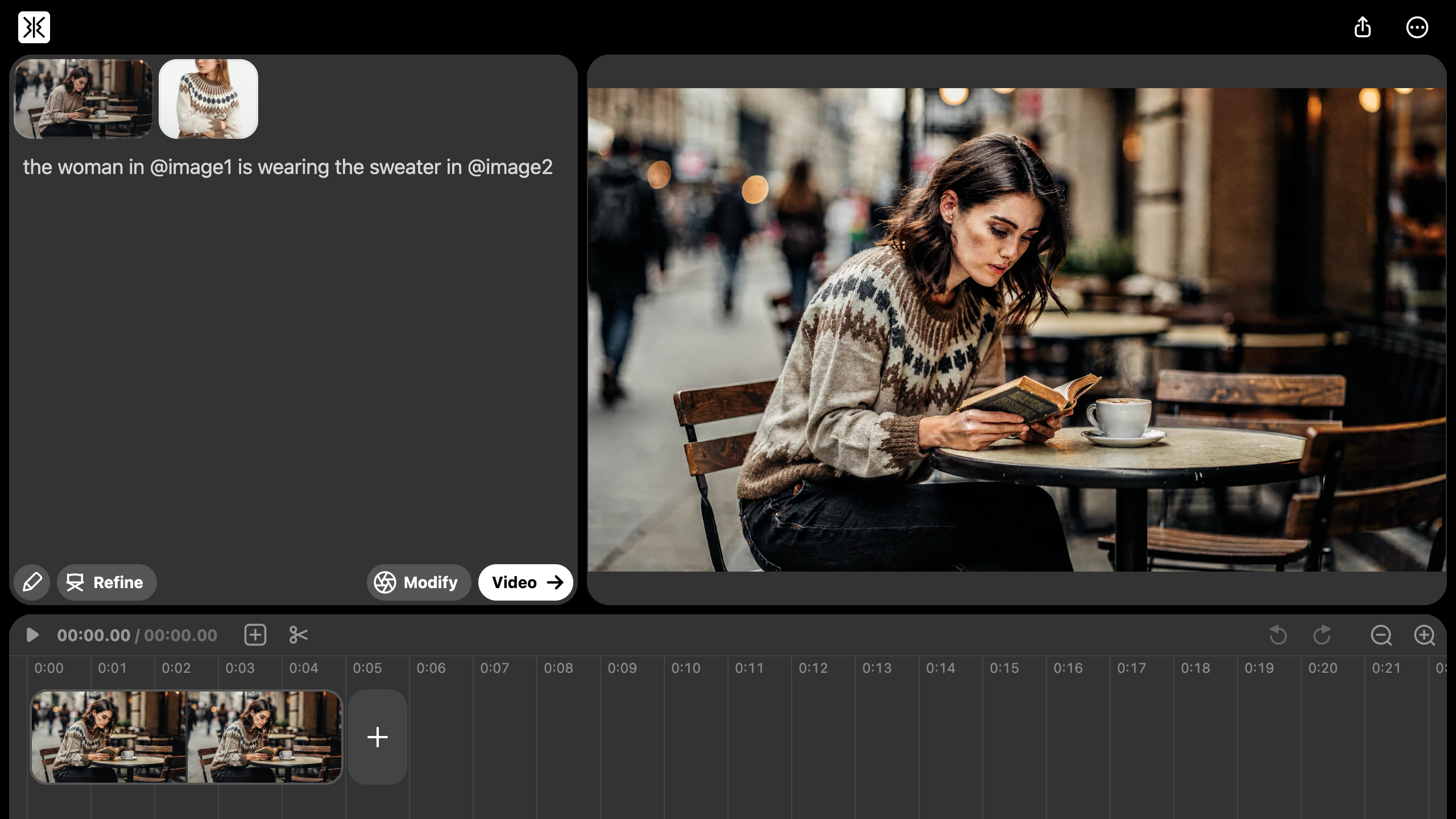The image size is (1456, 819).
Task: Click the 0:10 timeline ruler mark
Action: pyautogui.click(x=685, y=668)
